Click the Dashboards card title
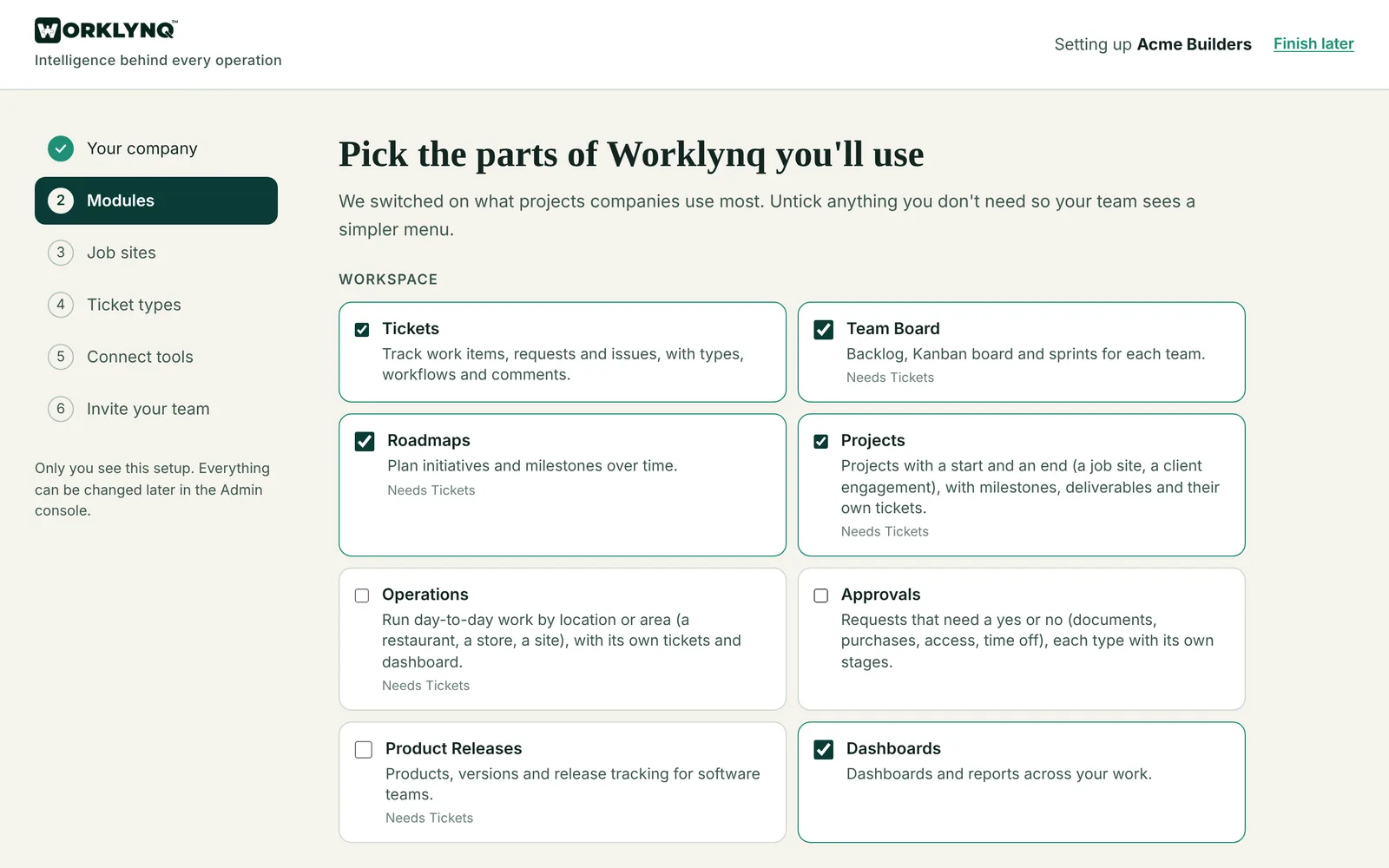 click(x=893, y=749)
